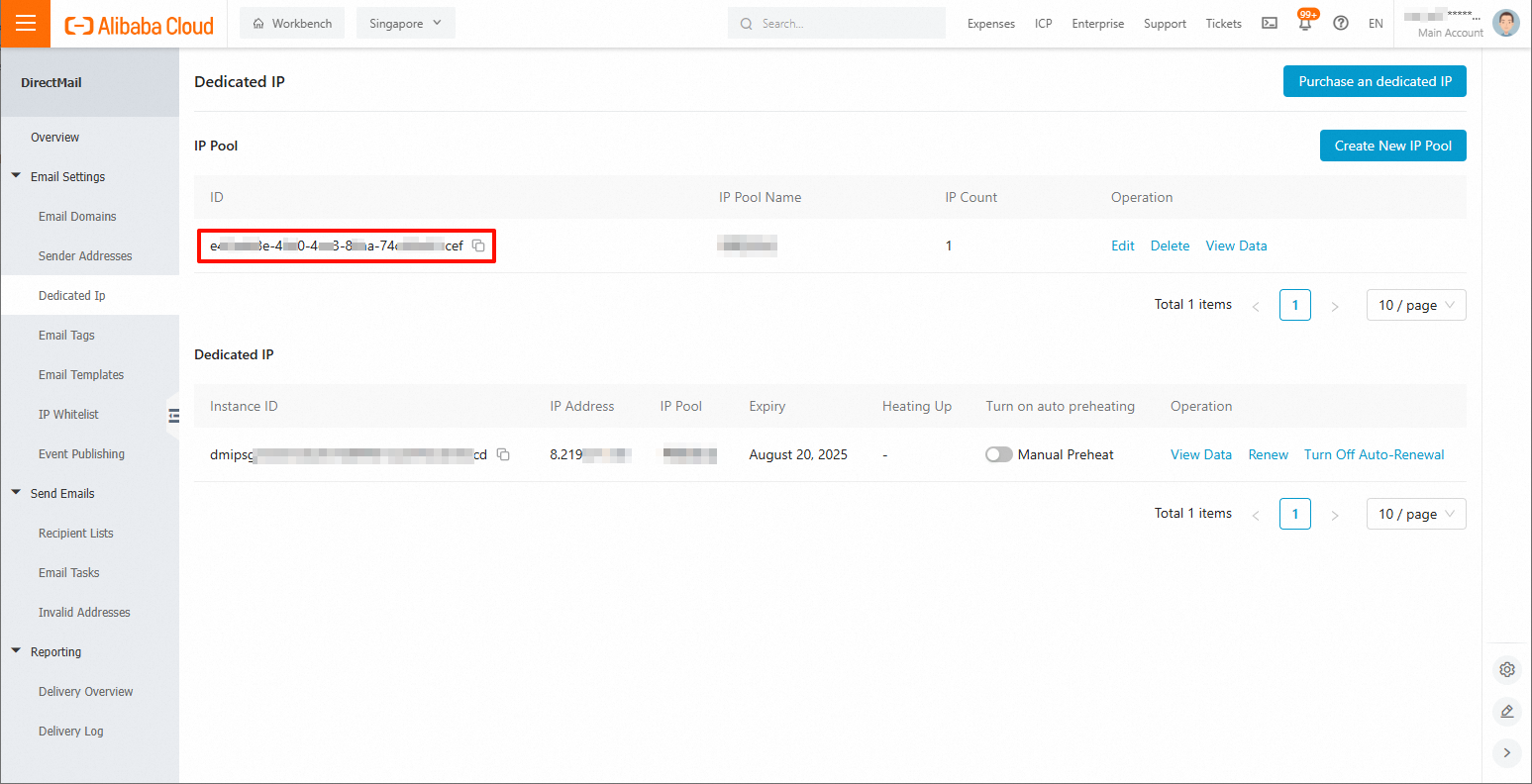Open Support in top navigation
The width and height of the screenshot is (1532, 784).
coord(1165,24)
